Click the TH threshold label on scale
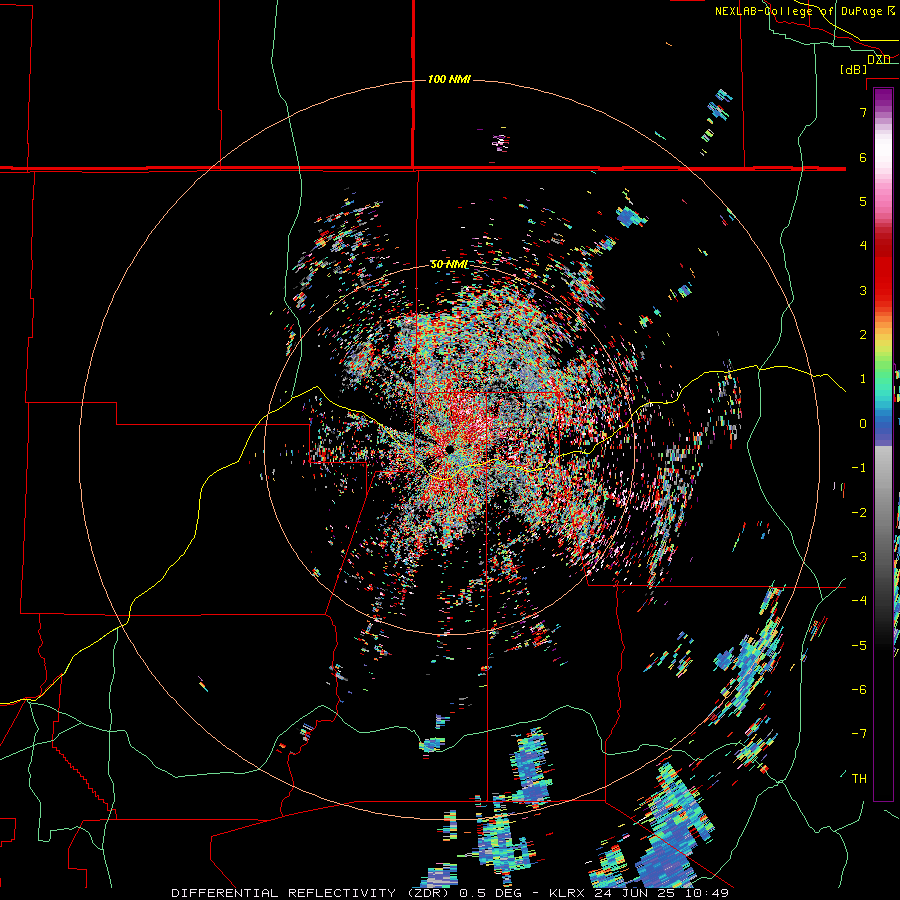Screen dimensions: 900x900 pyautogui.click(x=859, y=779)
